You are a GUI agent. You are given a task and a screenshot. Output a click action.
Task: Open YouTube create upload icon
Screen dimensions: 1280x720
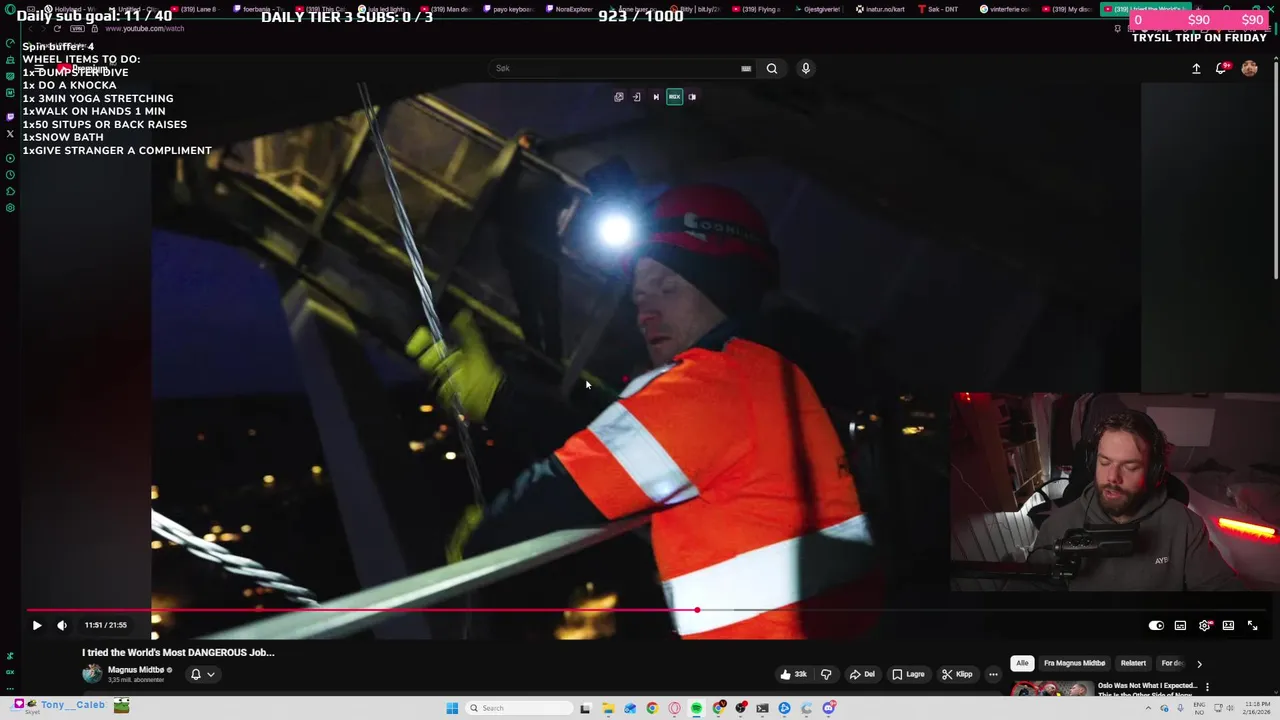1196,68
